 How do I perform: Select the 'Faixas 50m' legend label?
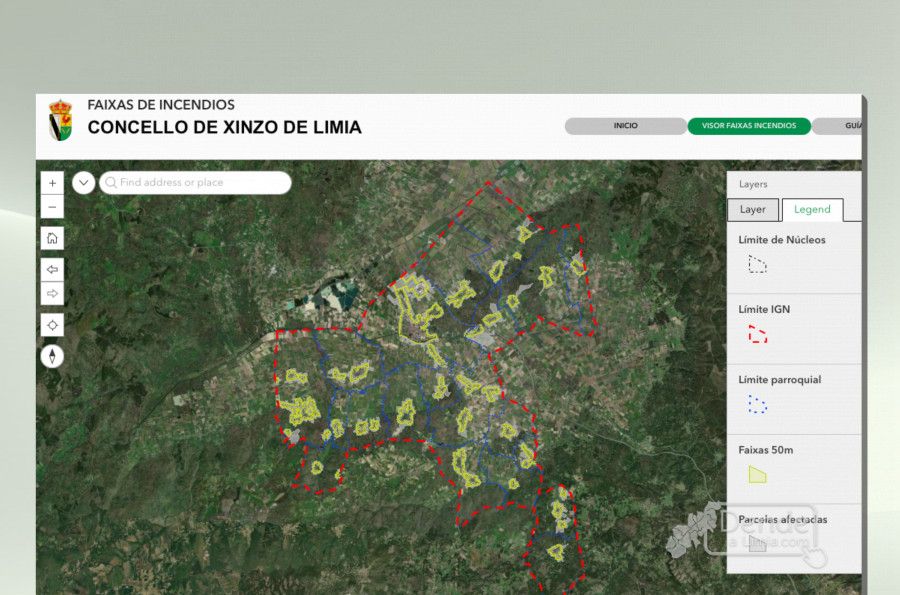pos(766,450)
